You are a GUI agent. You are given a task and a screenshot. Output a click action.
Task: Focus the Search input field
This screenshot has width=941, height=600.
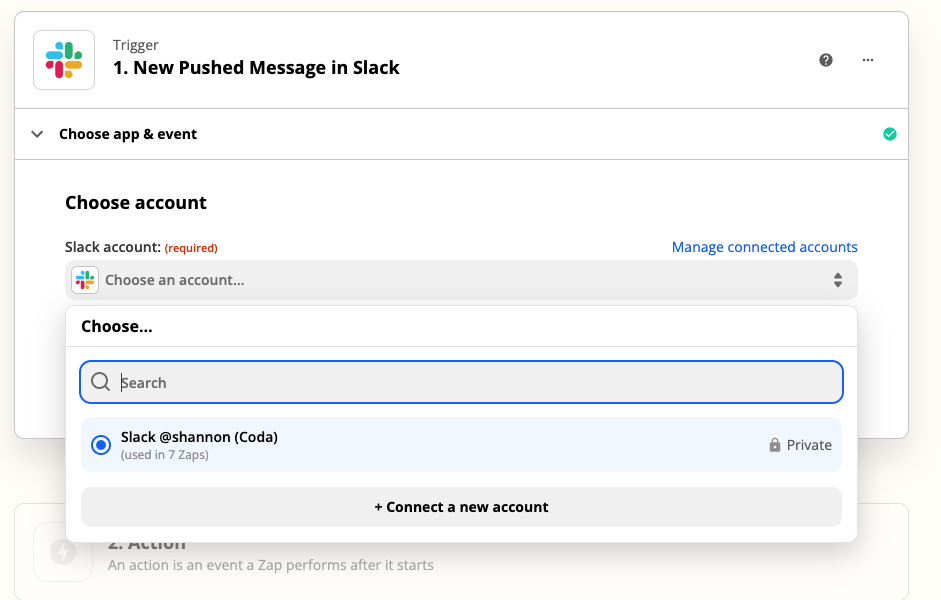tap(470, 382)
